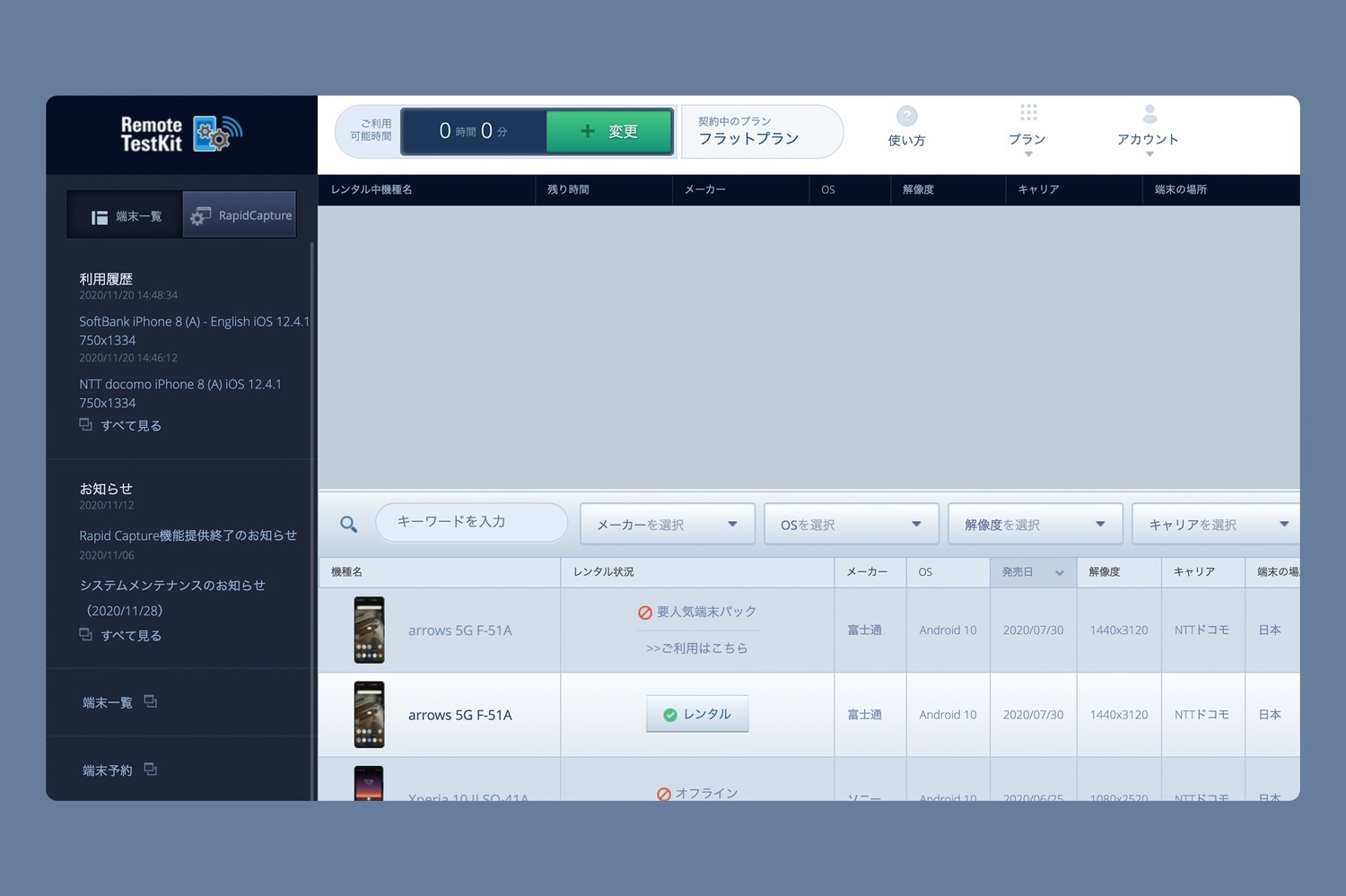
Task: Click the offline prohibited icon for Xperia row
Action: tap(664, 794)
